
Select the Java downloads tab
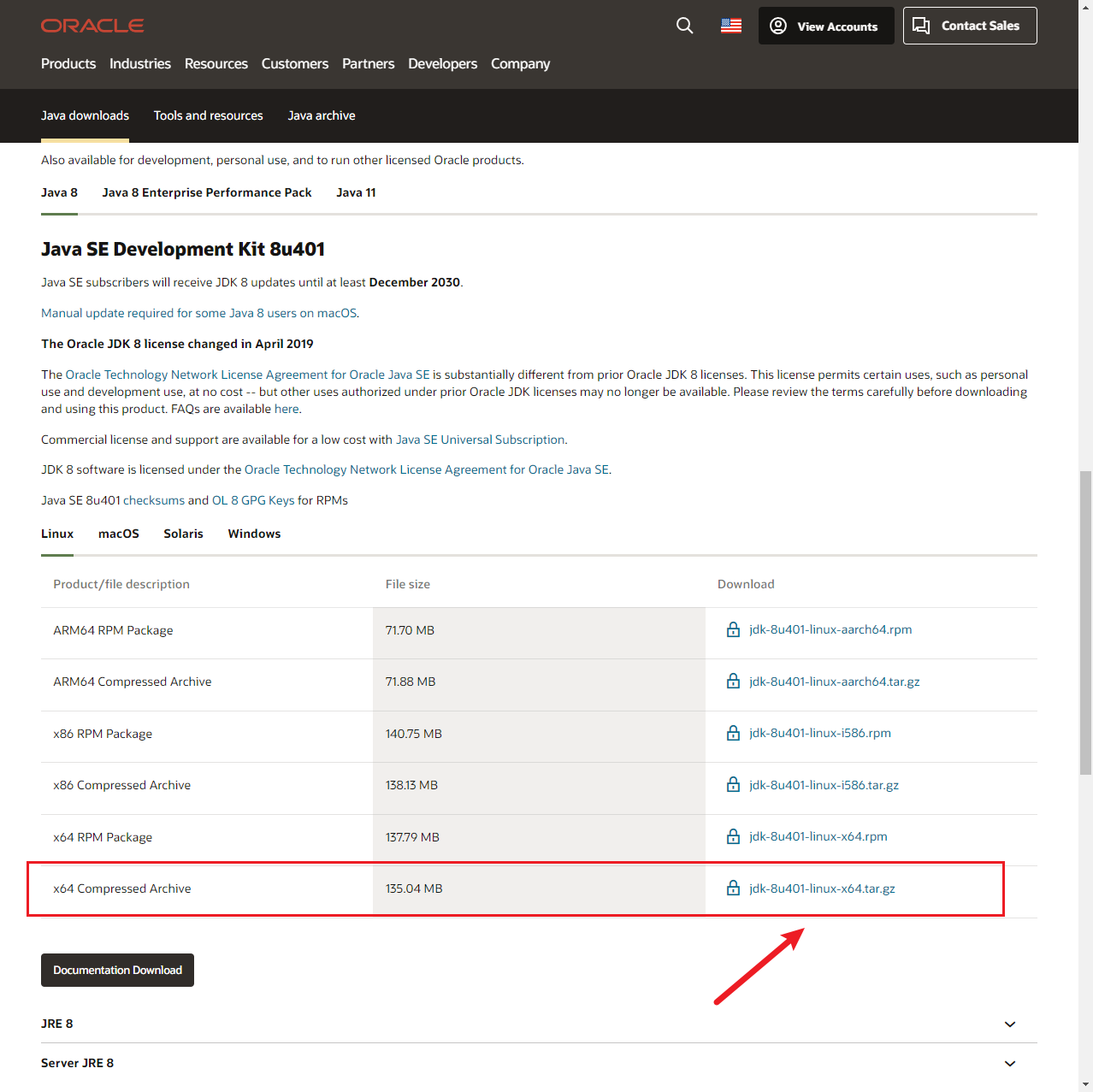coord(85,115)
